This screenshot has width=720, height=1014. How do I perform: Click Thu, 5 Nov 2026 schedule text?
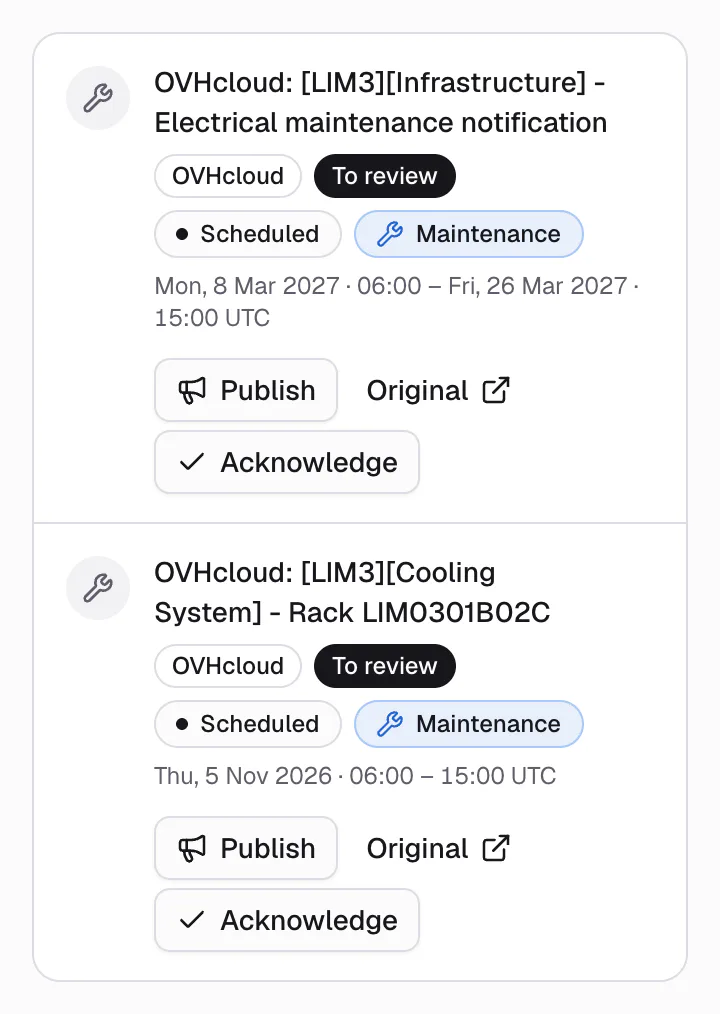[x=355, y=775]
